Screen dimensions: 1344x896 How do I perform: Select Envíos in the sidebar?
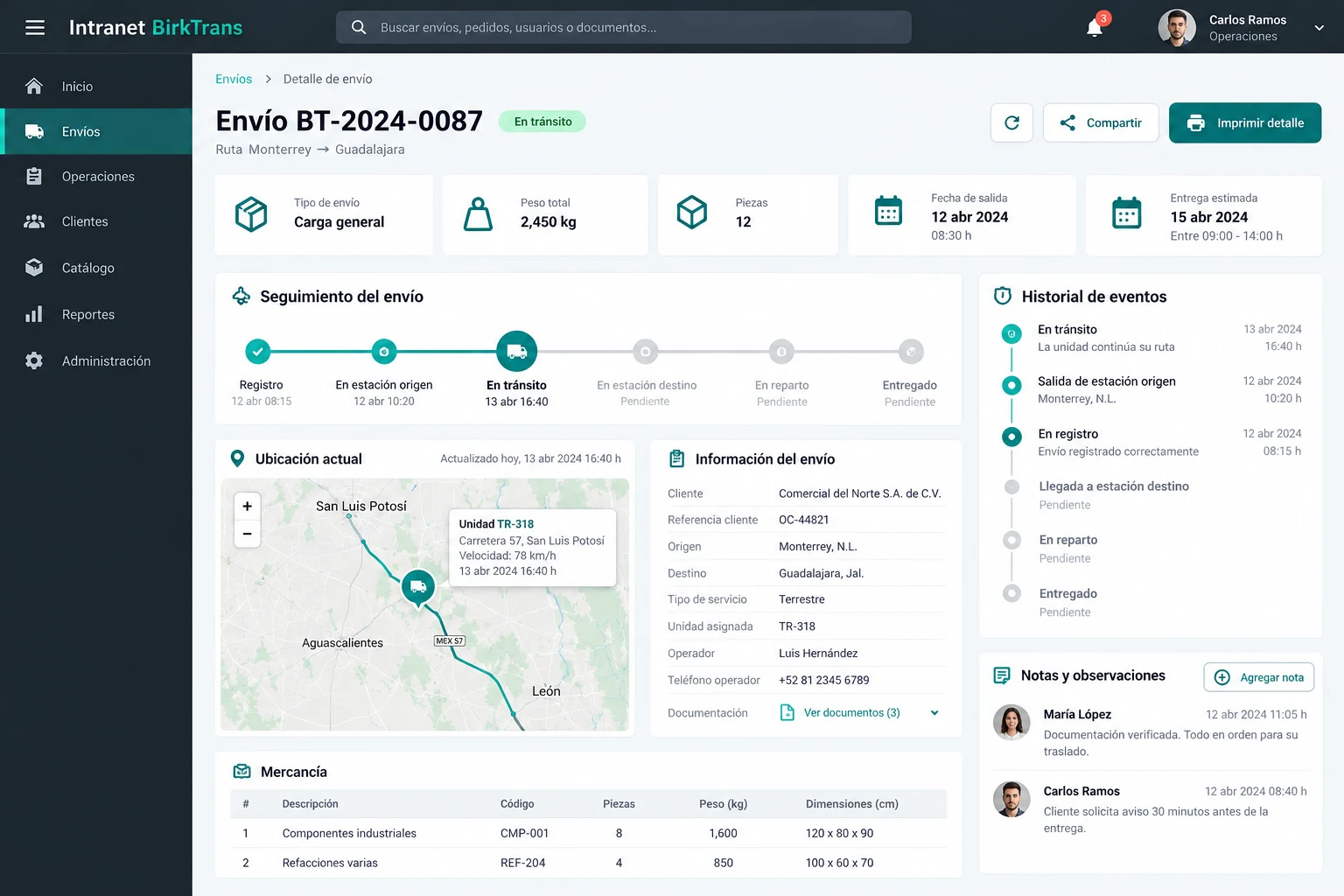(96, 131)
